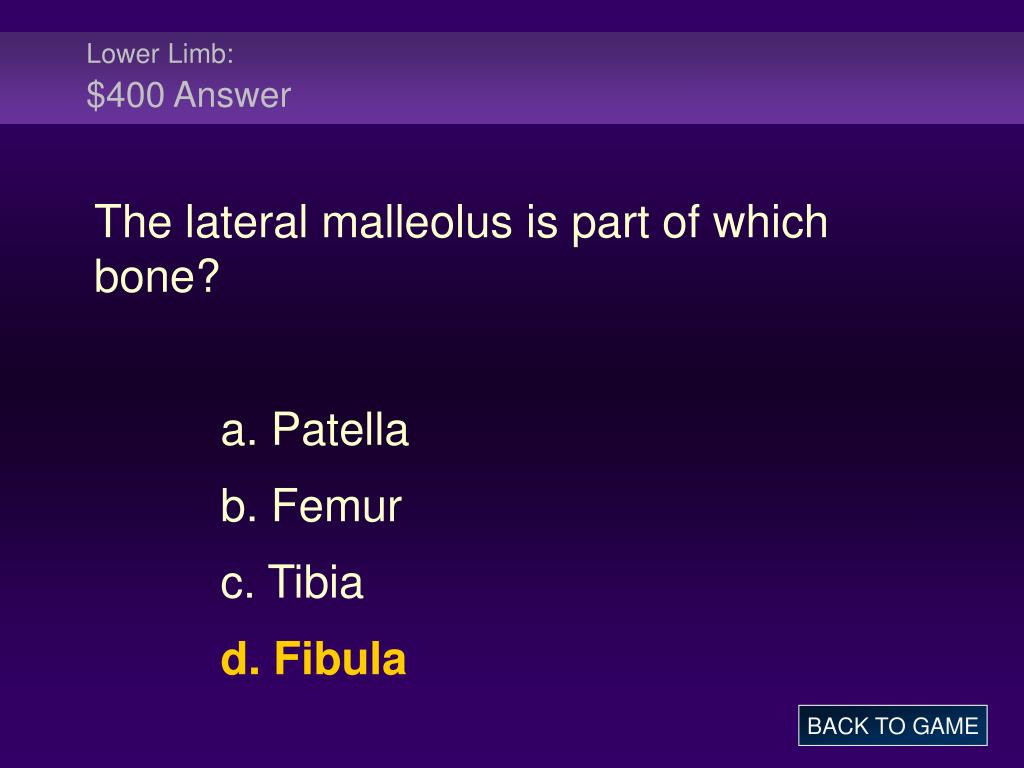Click the $400 Answer title text
Image resolution: width=1024 pixels, height=768 pixels.
(x=189, y=95)
